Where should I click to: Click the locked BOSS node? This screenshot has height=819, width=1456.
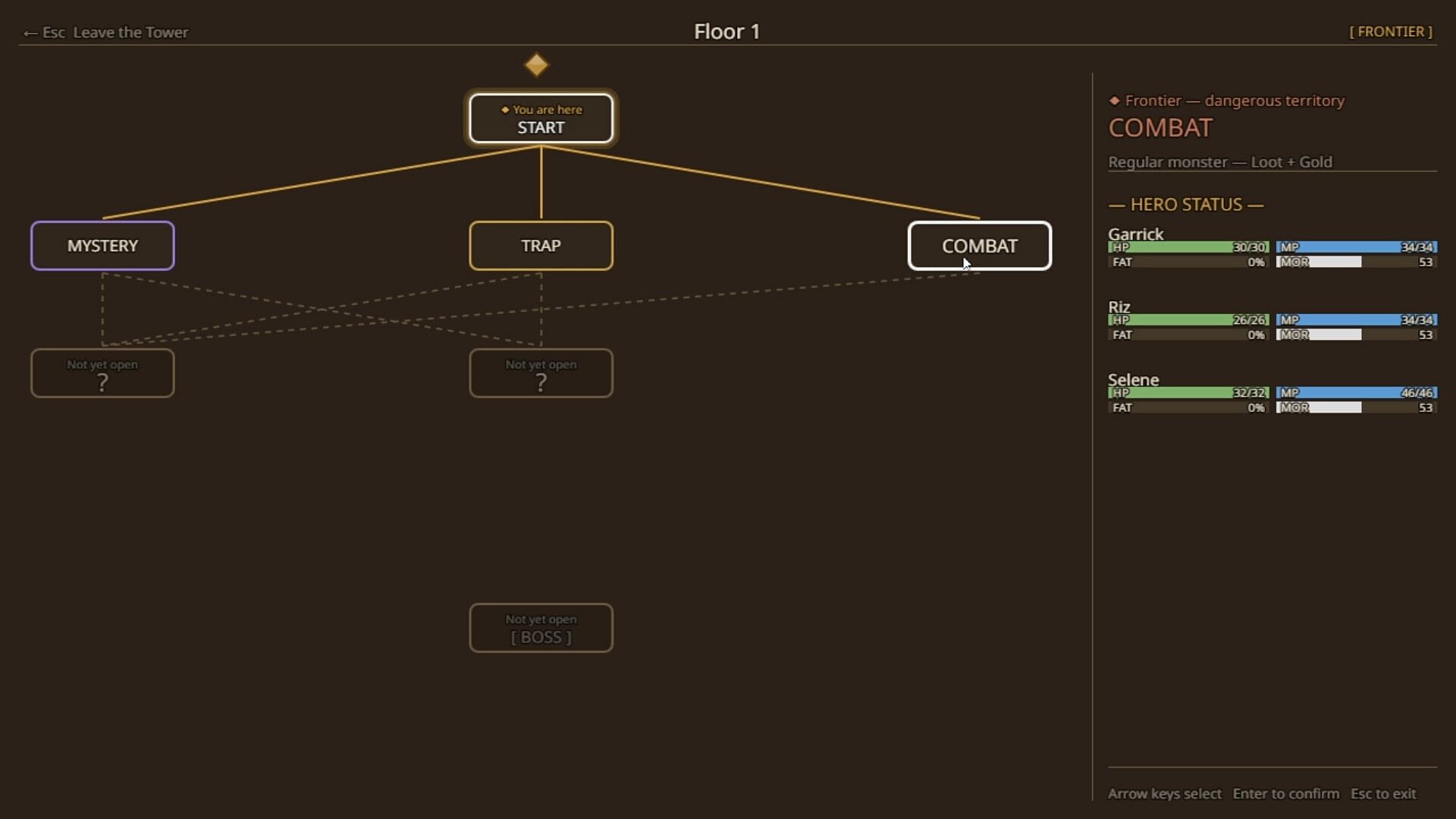coord(541,628)
